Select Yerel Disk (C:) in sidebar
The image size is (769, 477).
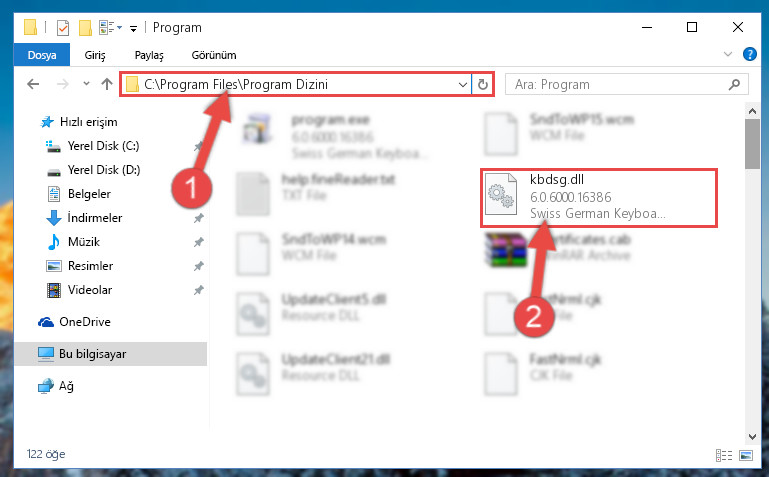click(x=103, y=146)
